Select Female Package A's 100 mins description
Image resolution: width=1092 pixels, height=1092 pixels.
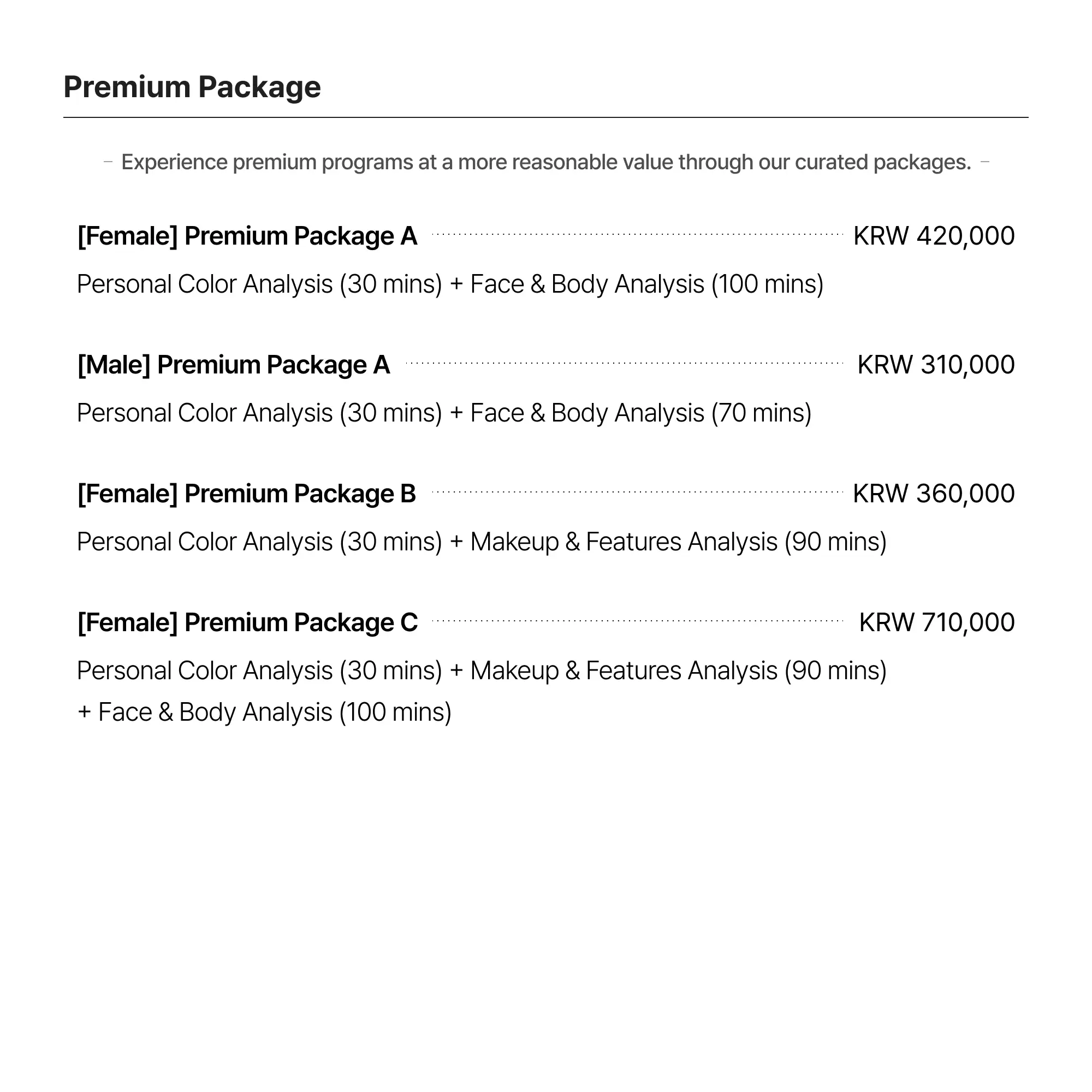click(450, 284)
